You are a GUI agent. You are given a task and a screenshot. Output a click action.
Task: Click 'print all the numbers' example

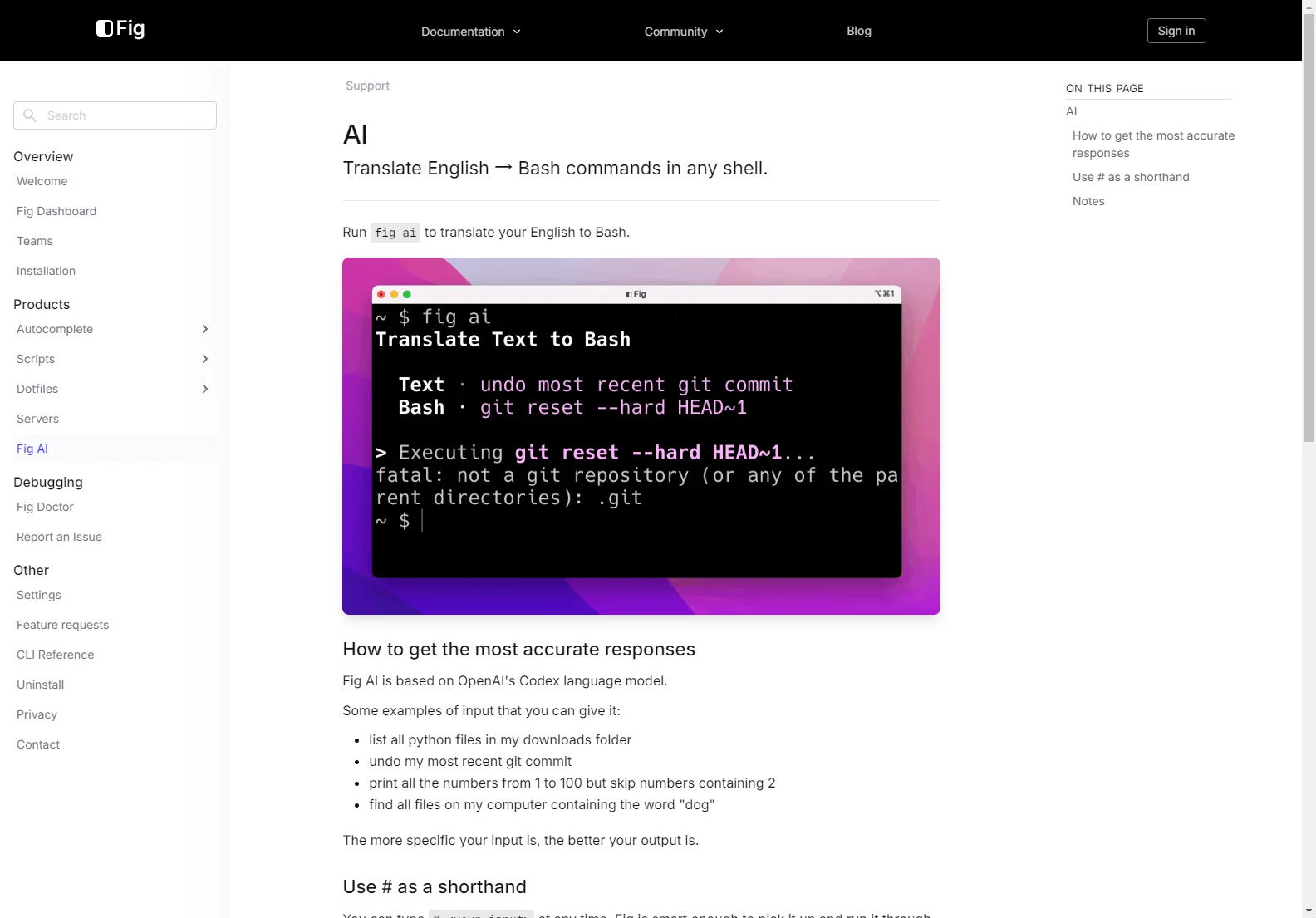tap(572, 783)
